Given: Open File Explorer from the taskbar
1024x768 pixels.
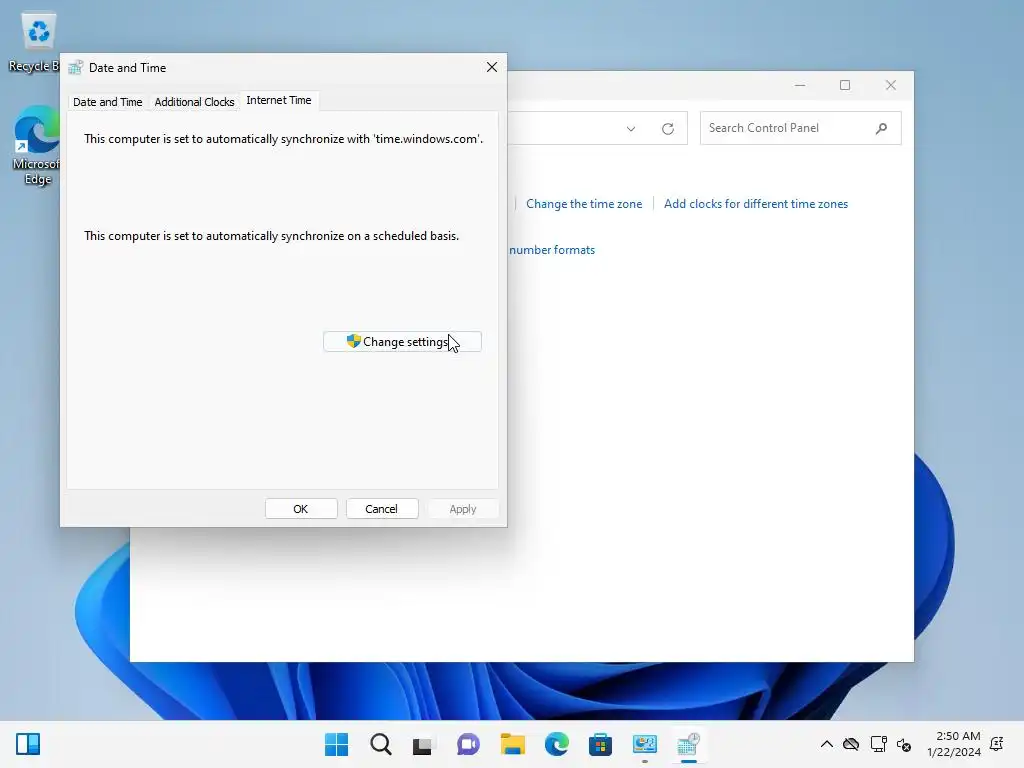Looking at the screenshot, I should click(513, 744).
